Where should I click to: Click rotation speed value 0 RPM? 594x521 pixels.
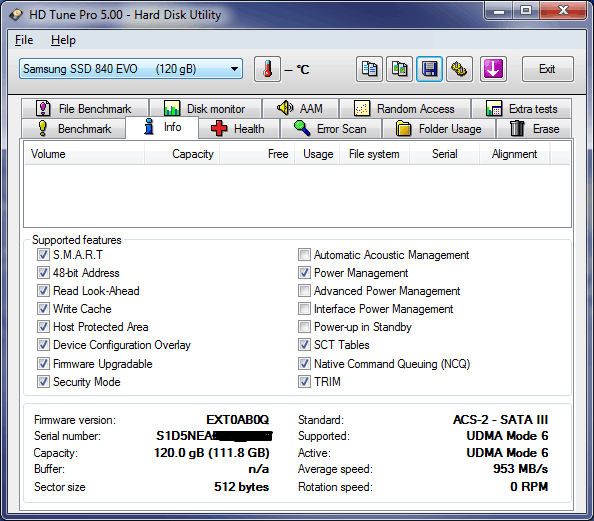[529, 487]
